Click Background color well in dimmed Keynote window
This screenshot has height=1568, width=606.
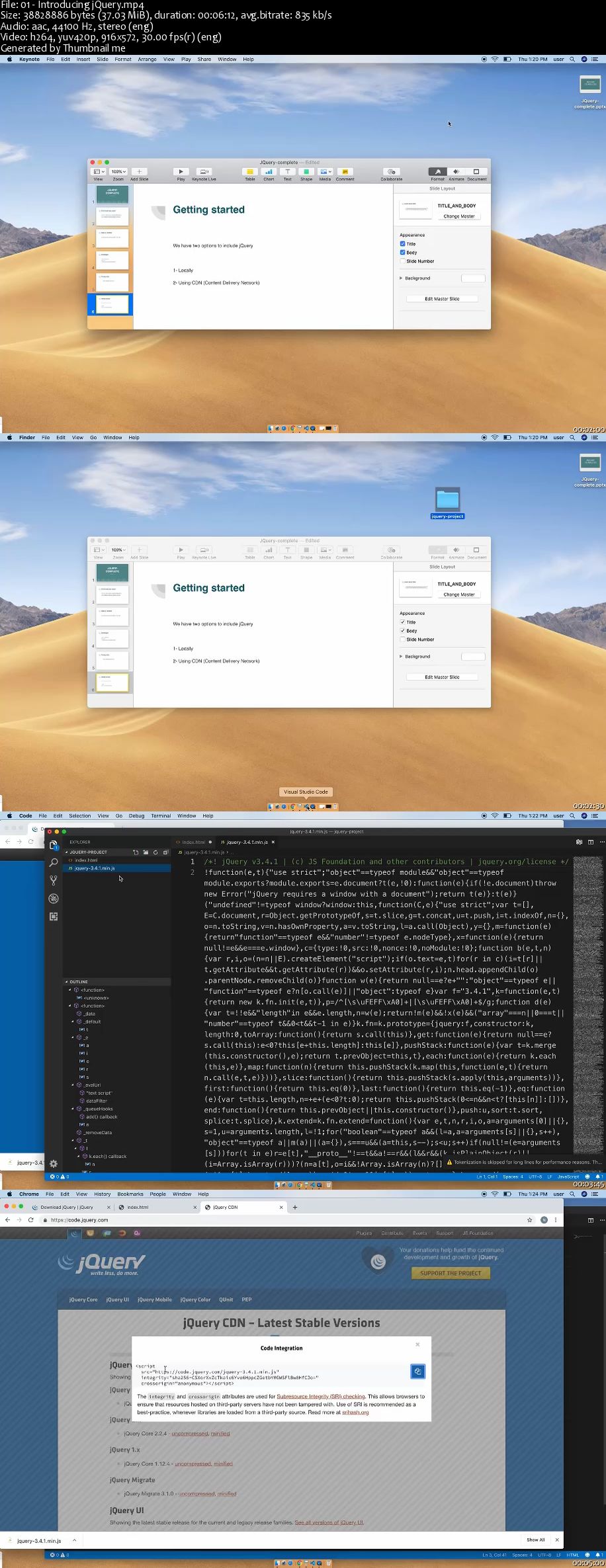pos(473,657)
